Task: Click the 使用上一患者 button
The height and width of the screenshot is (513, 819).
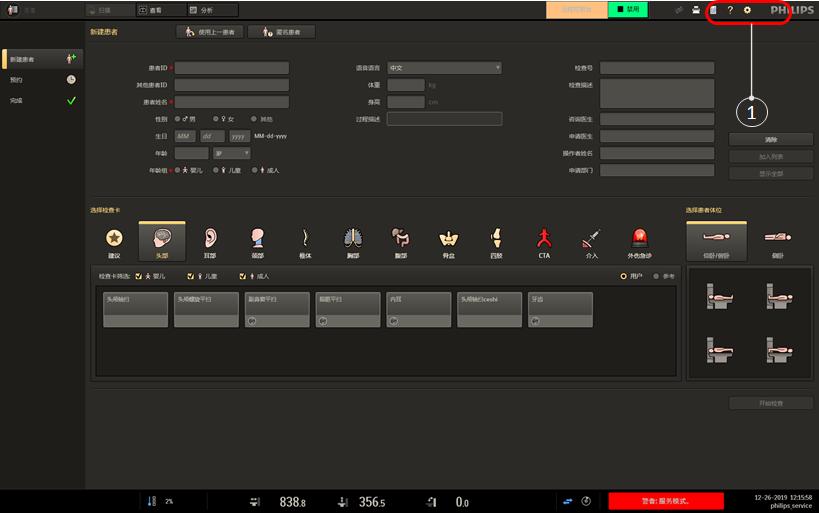Action: tap(210, 32)
